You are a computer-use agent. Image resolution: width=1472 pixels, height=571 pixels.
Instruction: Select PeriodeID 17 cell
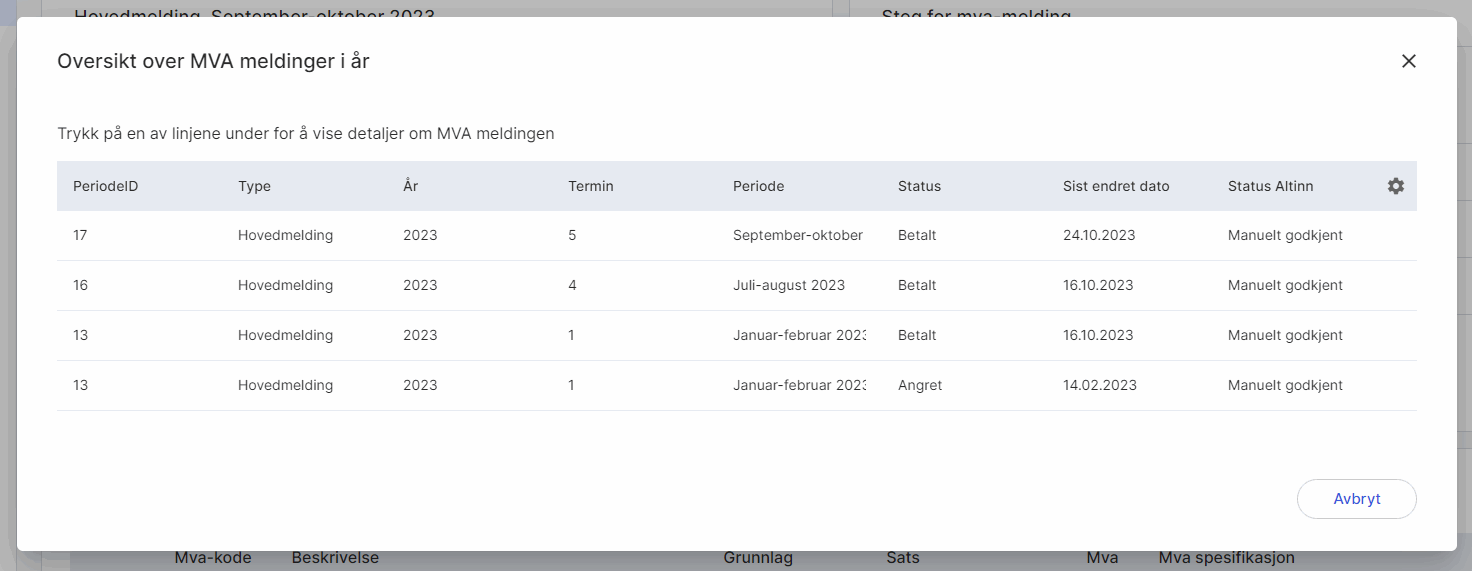coord(81,236)
